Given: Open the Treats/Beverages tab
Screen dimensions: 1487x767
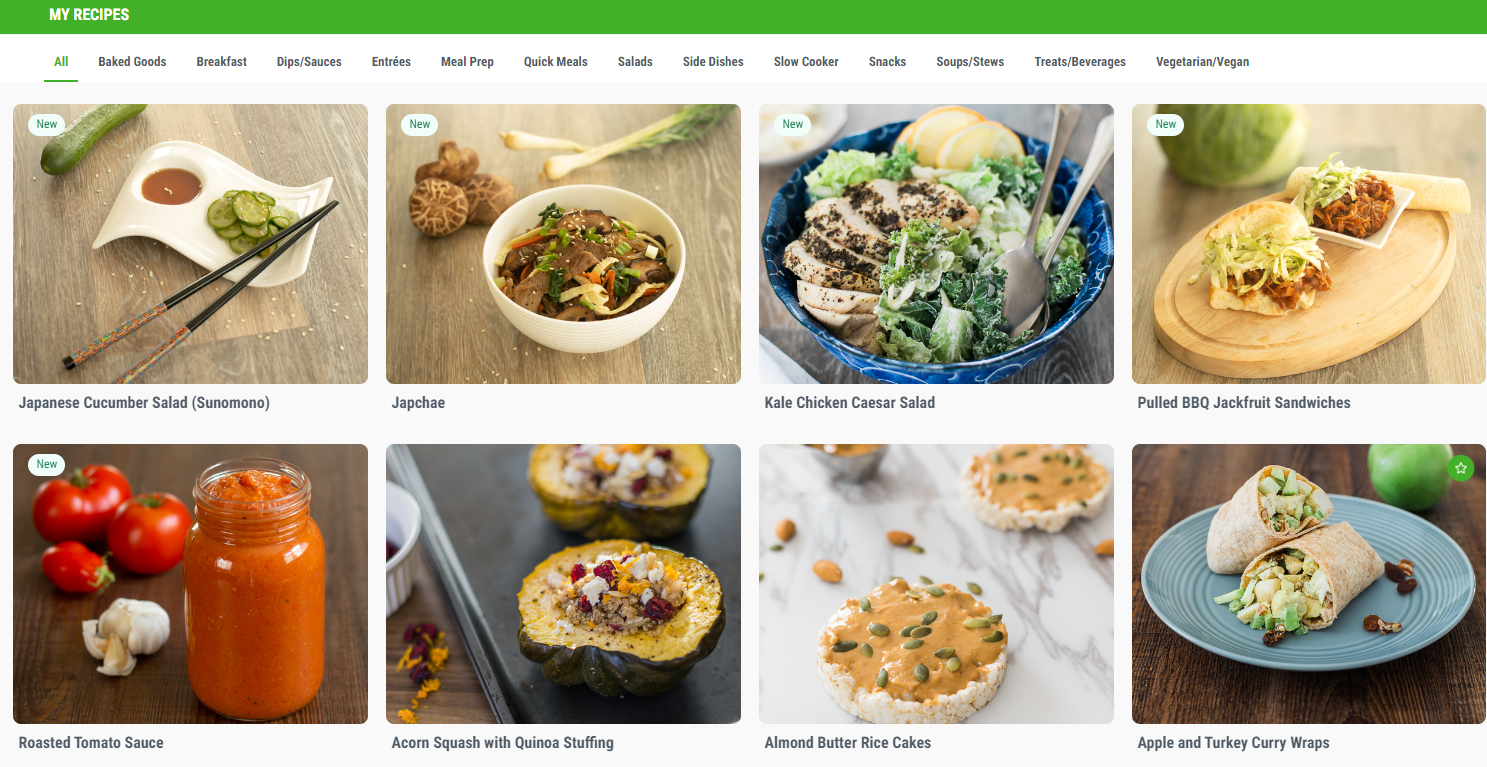Looking at the screenshot, I should (1080, 62).
